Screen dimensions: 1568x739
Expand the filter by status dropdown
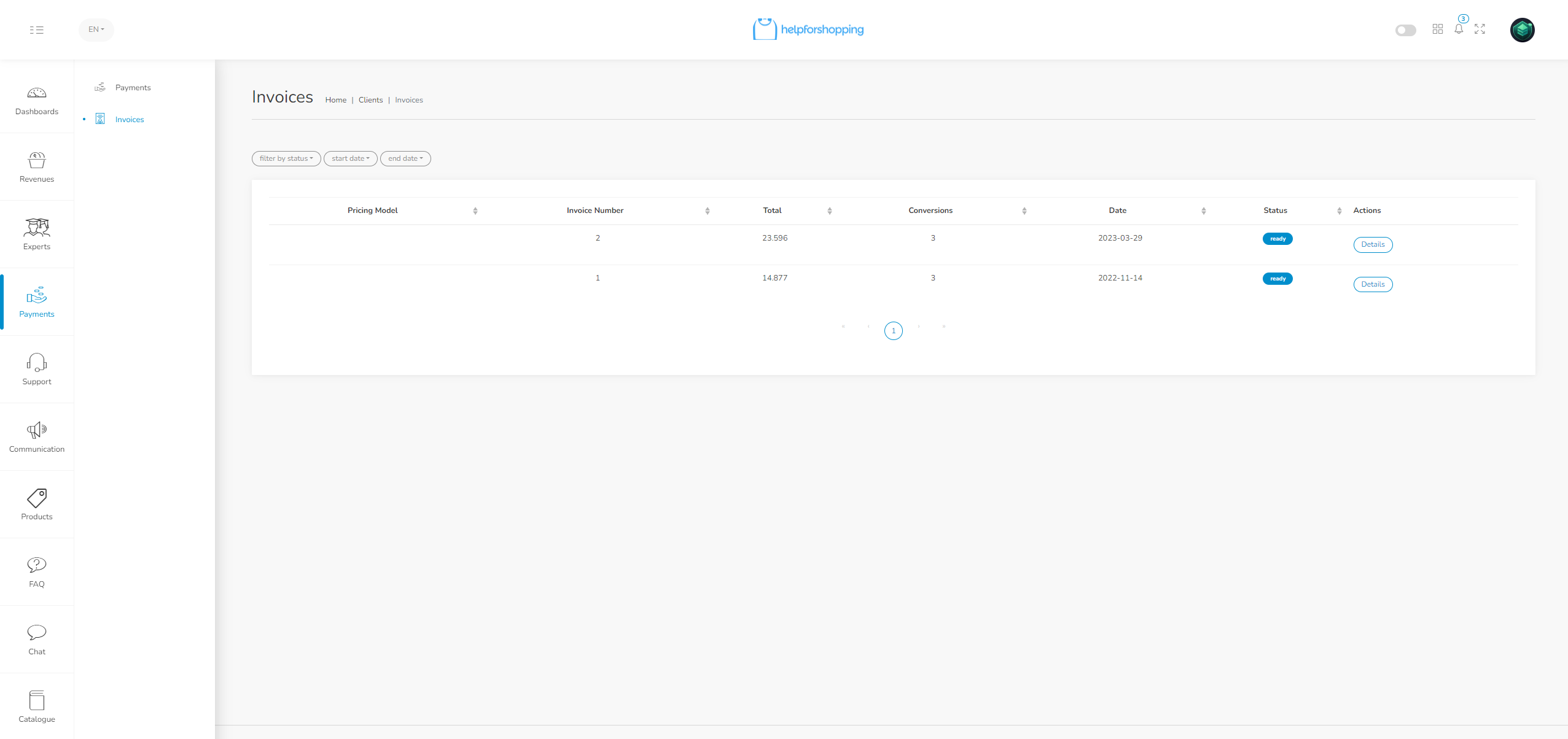(x=286, y=158)
